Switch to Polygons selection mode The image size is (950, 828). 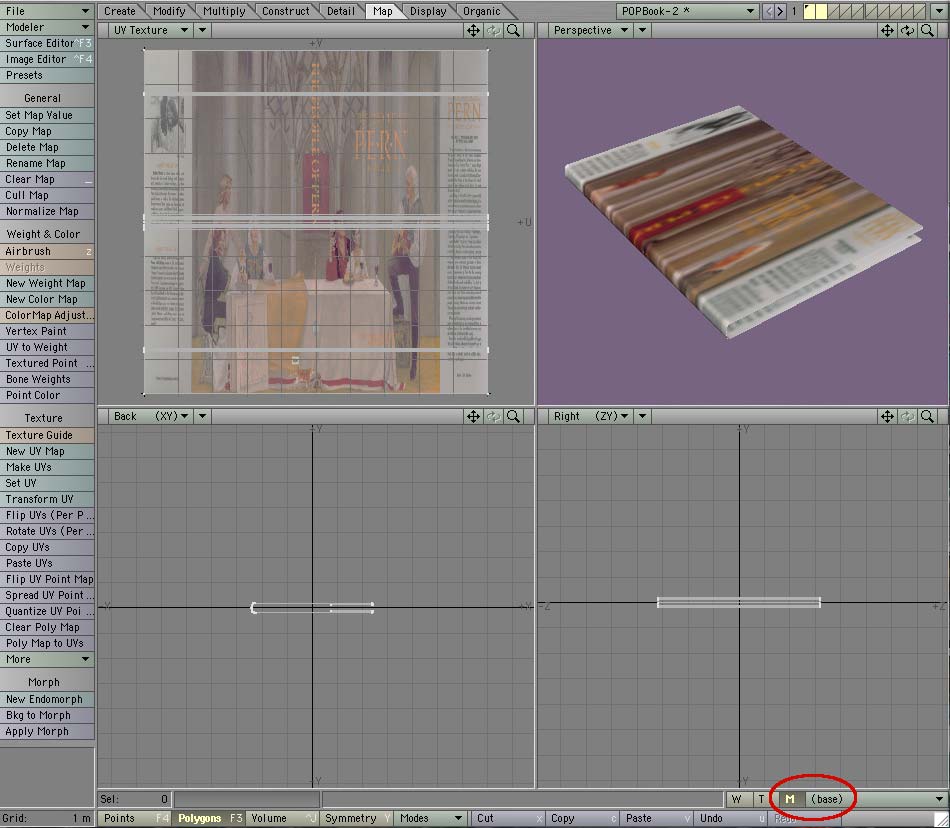210,818
